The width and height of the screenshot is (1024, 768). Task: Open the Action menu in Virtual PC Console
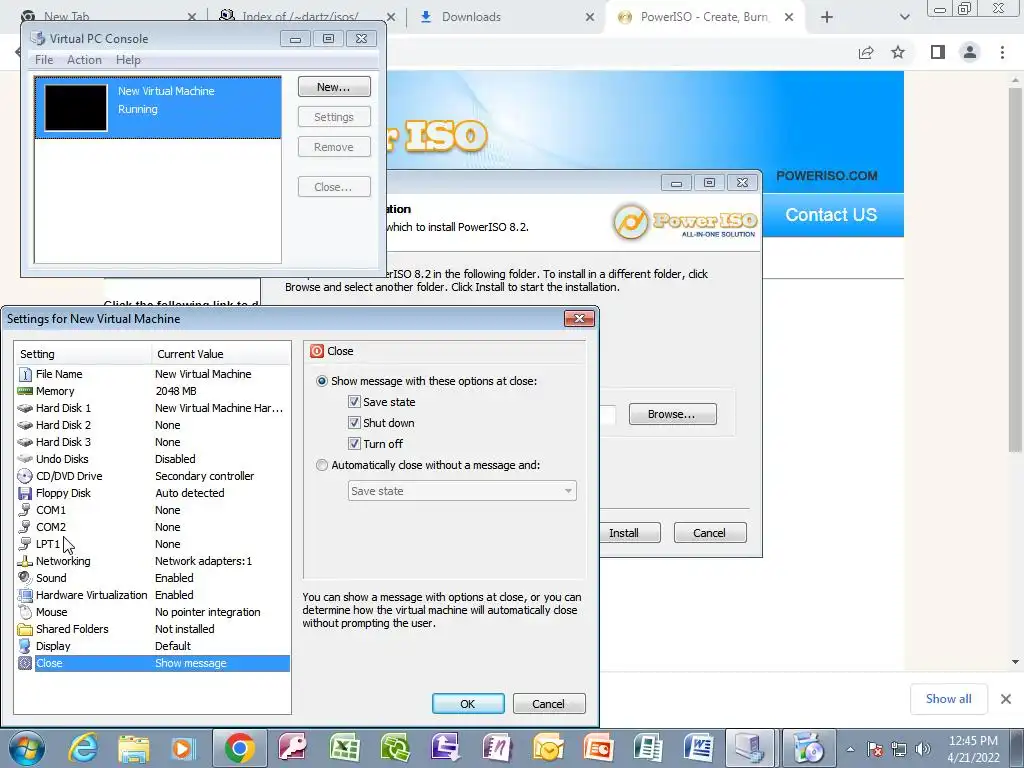84,59
